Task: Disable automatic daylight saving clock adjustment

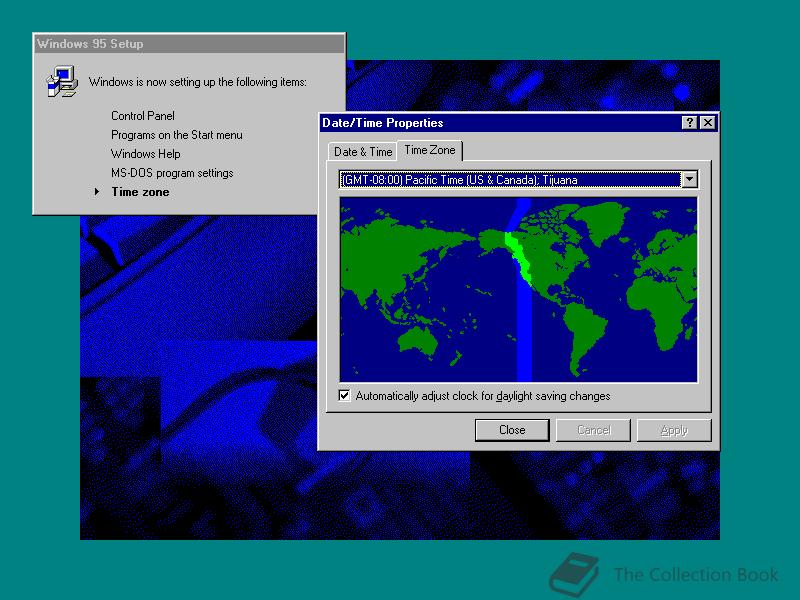Action: pos(343,395)
